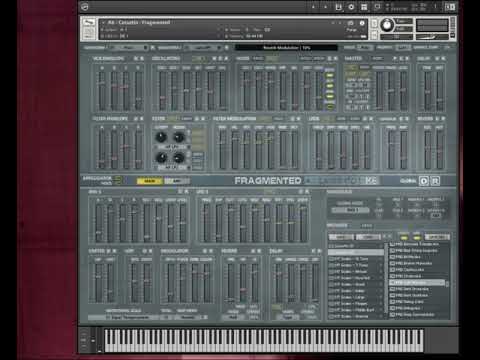Toggle the bottom green switch in Mixer section
The height and width of the screenshot is (360, 480).
pyautogui.click(x=330, y=107)
